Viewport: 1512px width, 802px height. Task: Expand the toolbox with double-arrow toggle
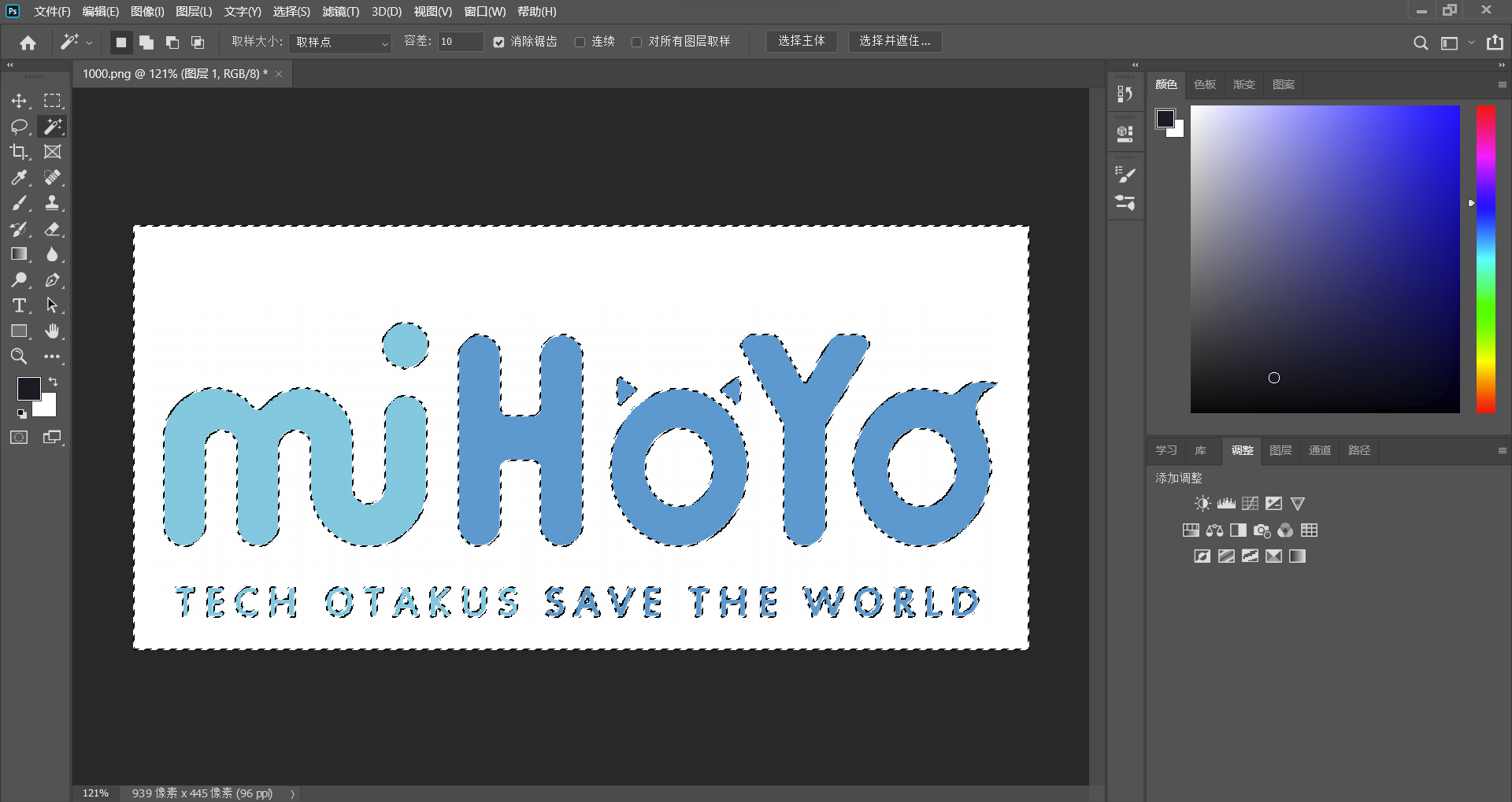[x=10, y=65]
